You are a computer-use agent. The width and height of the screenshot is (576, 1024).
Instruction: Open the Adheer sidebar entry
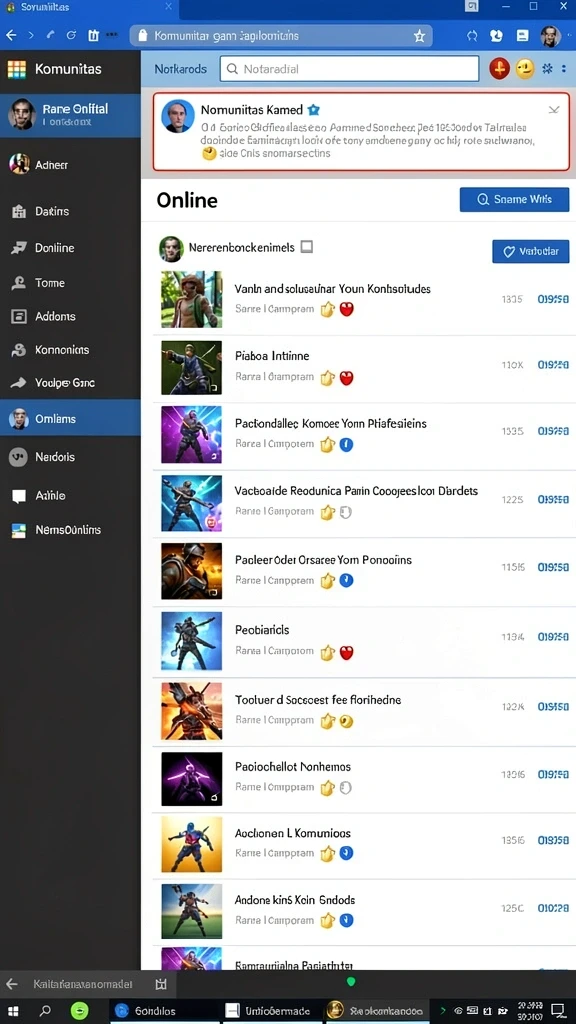click(70, 165)
